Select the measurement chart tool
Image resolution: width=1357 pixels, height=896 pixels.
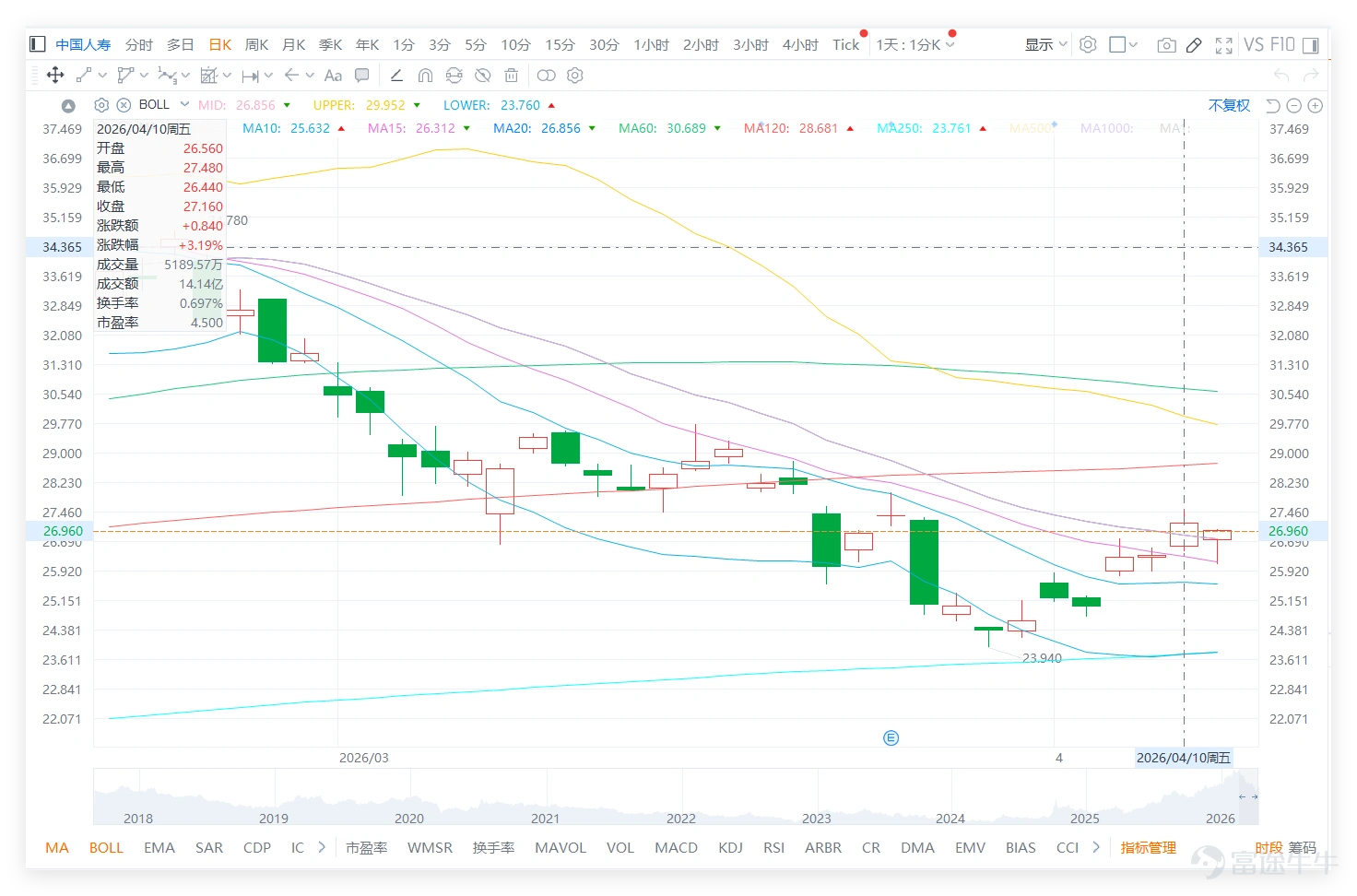pyautogui.click(x=209, y=76)
